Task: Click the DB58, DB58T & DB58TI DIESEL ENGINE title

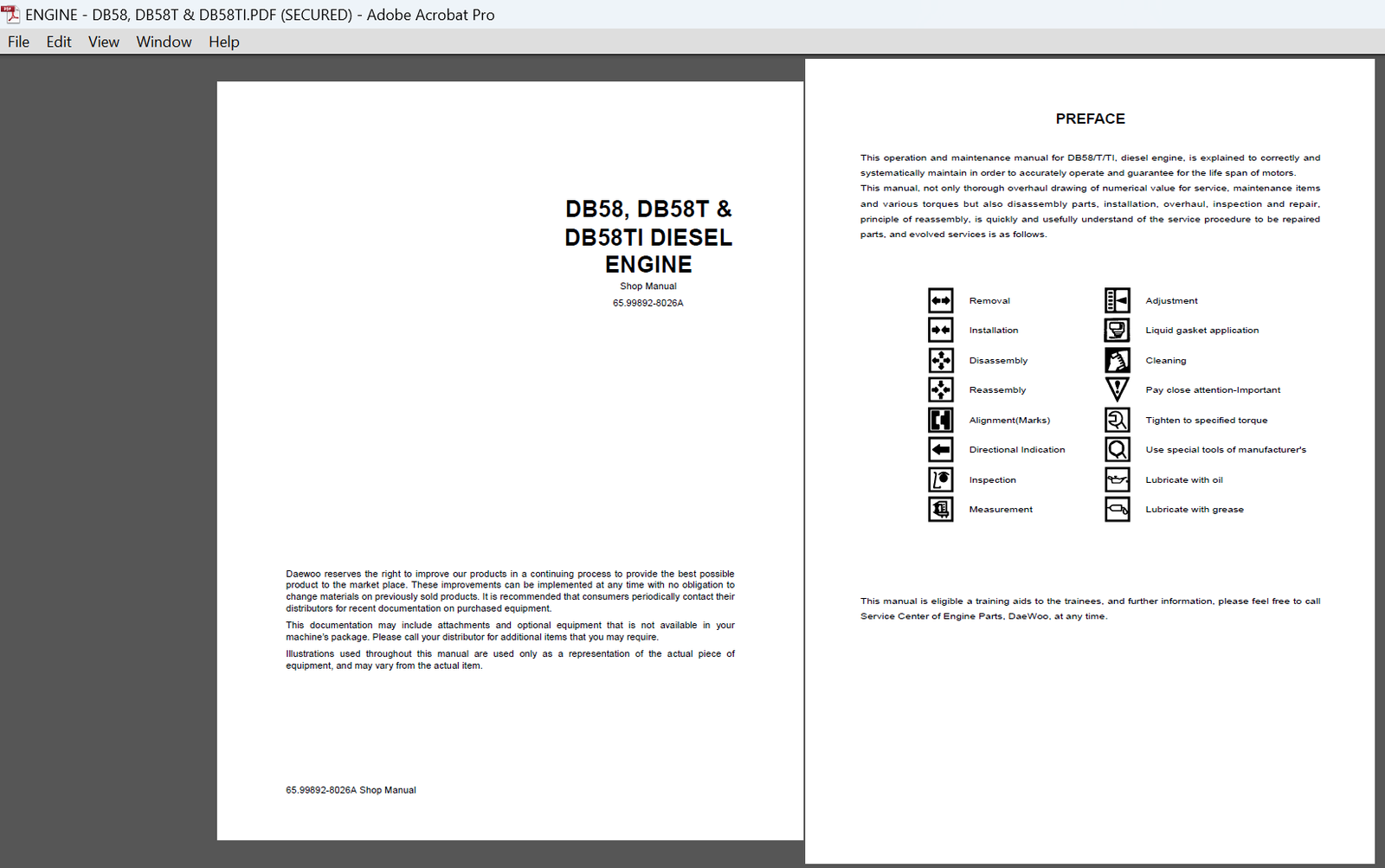Action: tap(648, 236)
